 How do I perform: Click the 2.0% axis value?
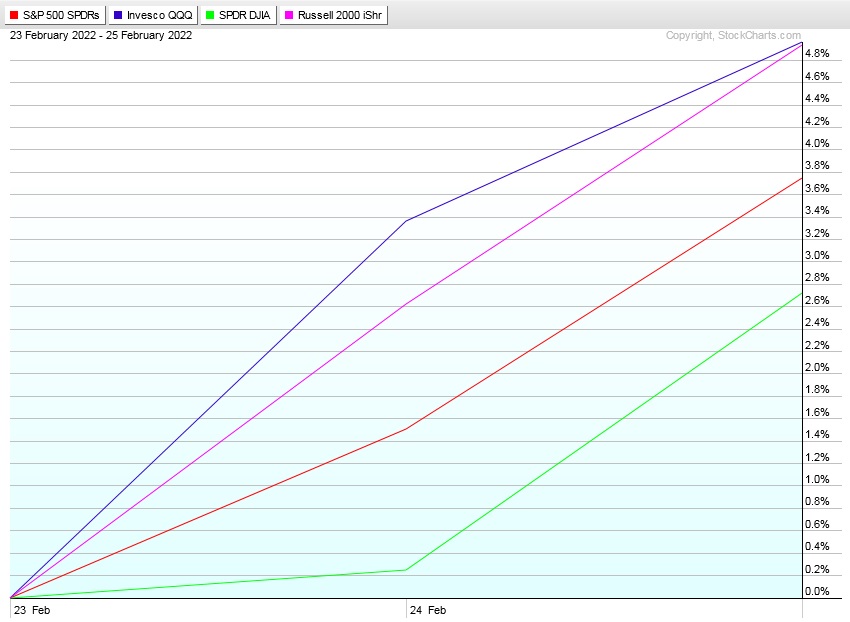point(817,367)
